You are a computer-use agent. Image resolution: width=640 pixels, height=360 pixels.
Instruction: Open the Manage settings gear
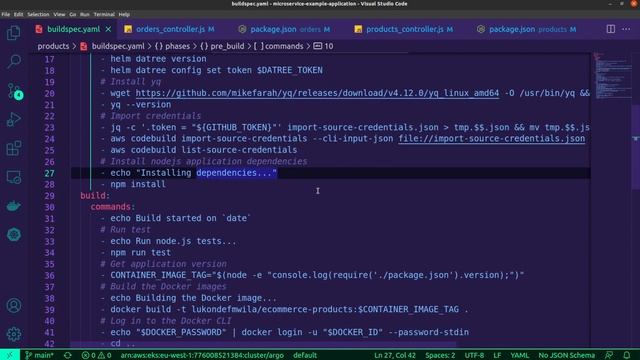pyautogui.click(x=13, y=334)
